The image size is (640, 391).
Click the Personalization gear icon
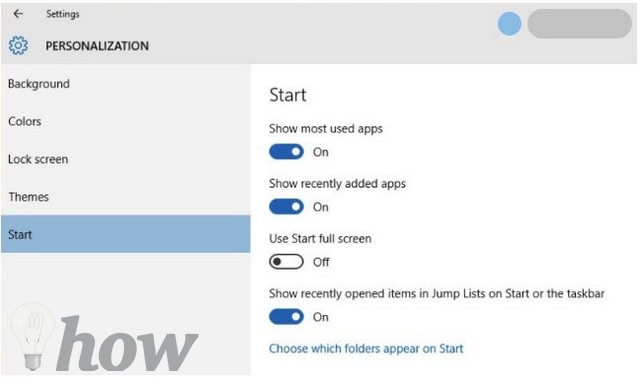(x=18, y=45)
